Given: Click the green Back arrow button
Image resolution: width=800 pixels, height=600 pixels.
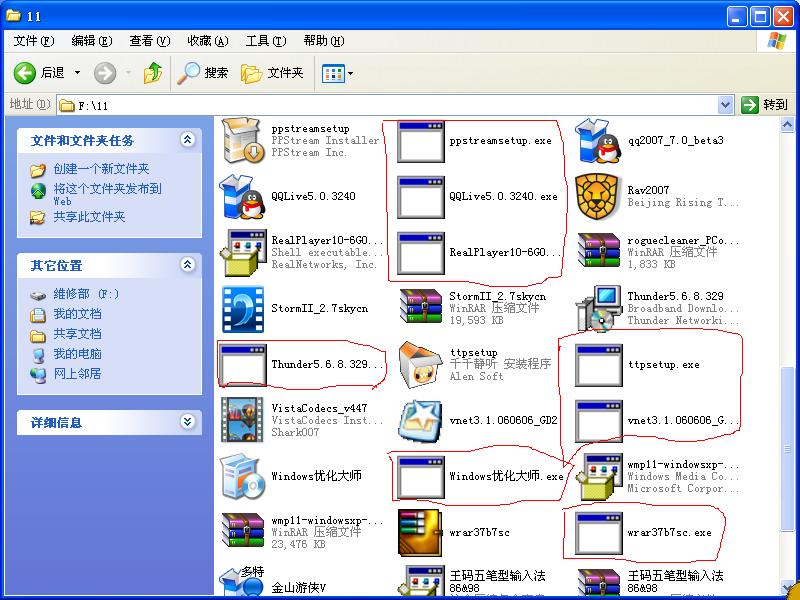Looking at the screenshot, I should click(x=24, y=73).
